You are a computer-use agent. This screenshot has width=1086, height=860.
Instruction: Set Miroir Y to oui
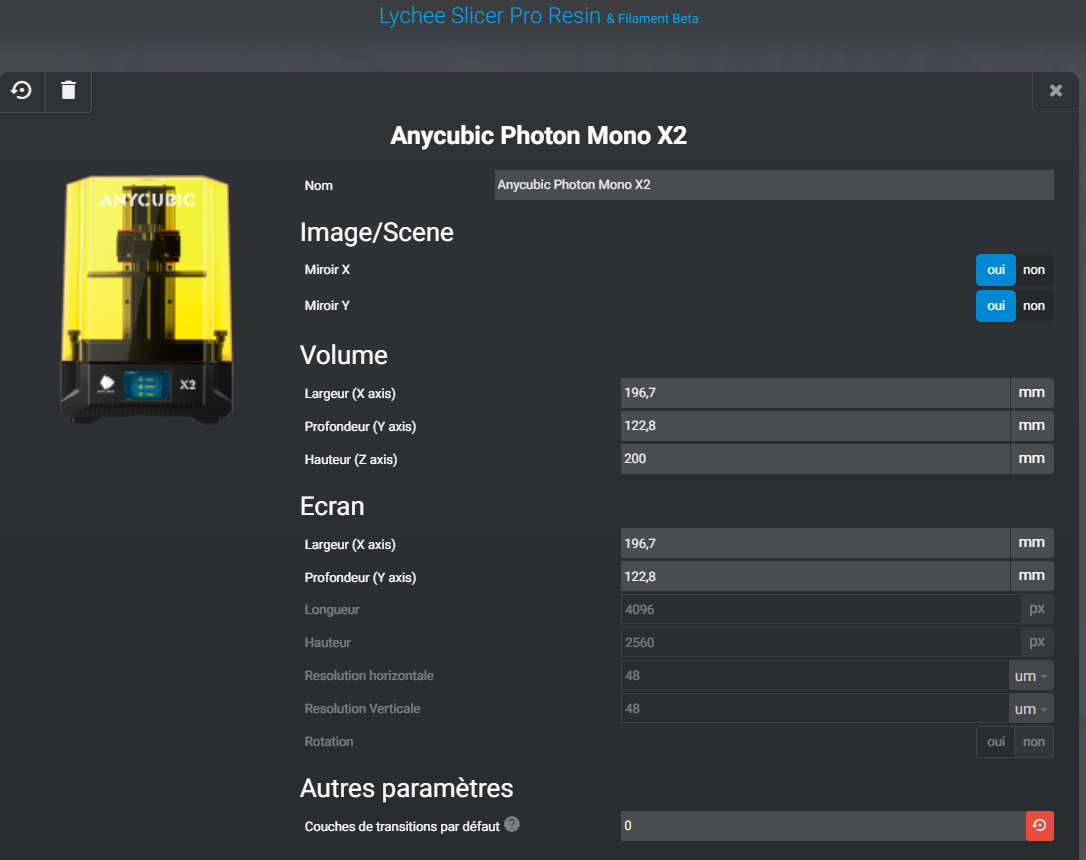(996, 306)
